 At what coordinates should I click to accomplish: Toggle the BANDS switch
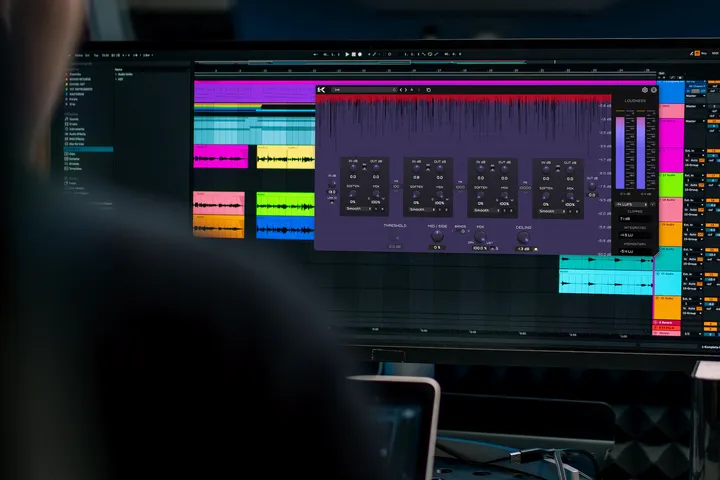tap(463, 232)
